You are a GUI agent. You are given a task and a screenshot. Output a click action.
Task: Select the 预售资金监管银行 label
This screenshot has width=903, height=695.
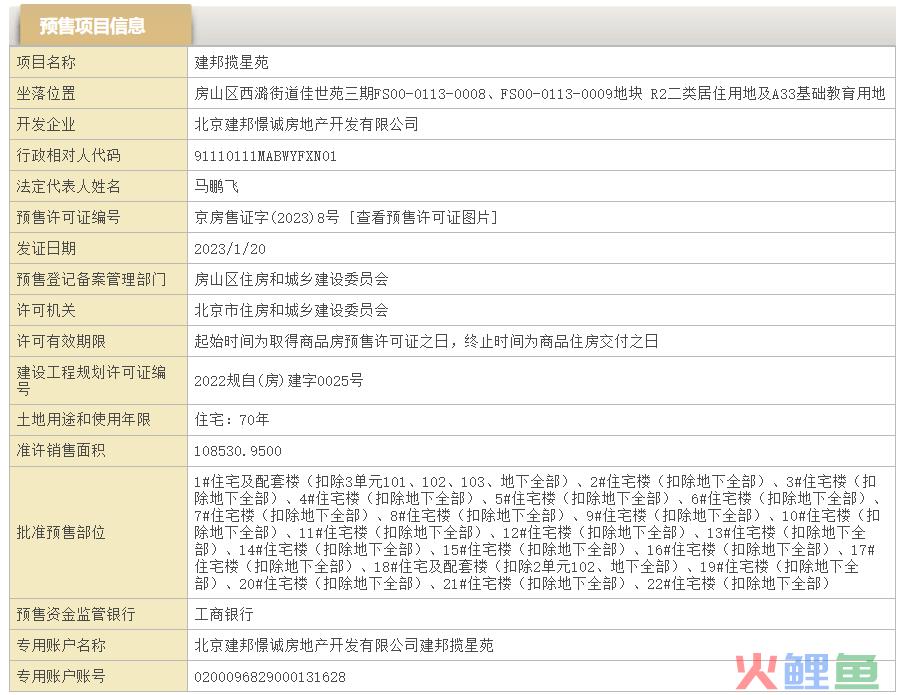(76, 615)
